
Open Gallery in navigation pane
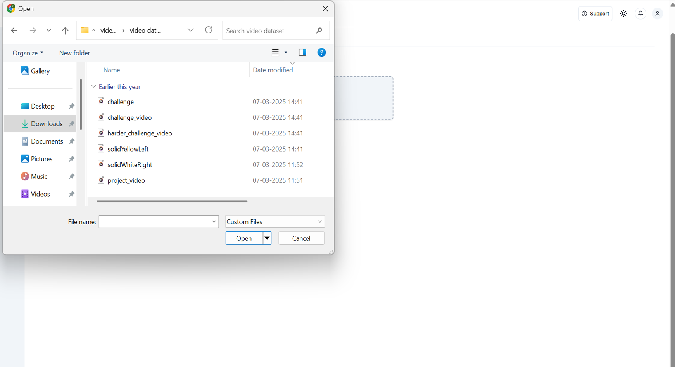point(35,71)
